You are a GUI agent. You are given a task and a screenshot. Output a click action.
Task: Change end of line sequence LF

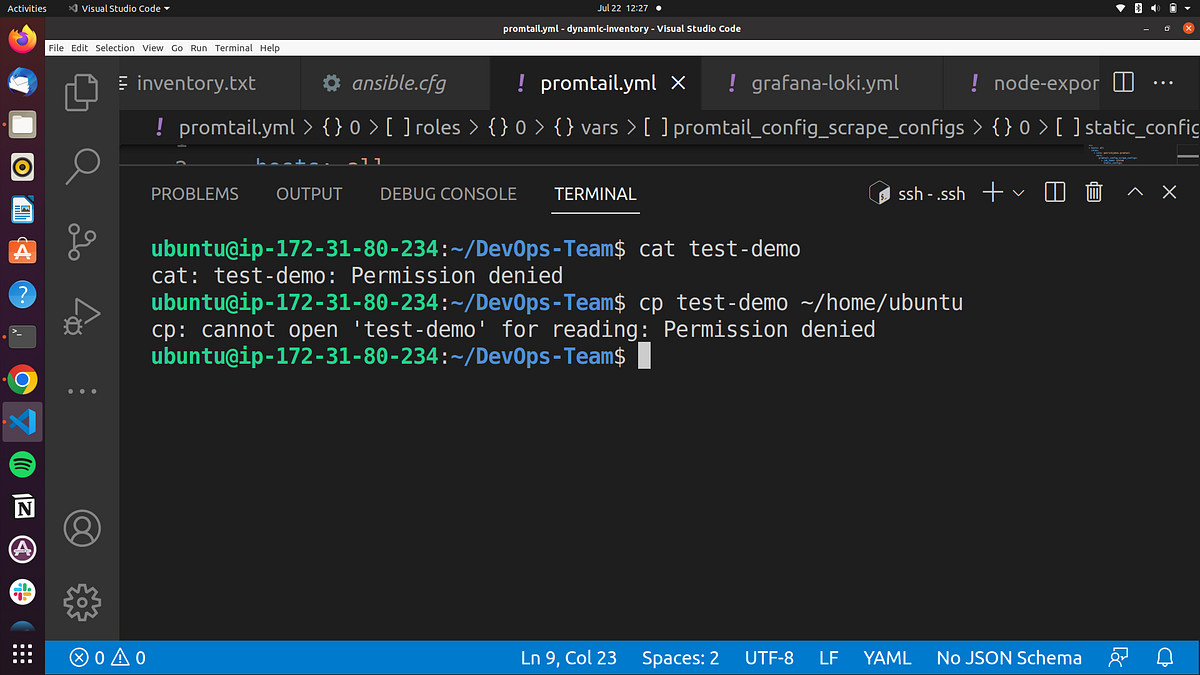829,658
